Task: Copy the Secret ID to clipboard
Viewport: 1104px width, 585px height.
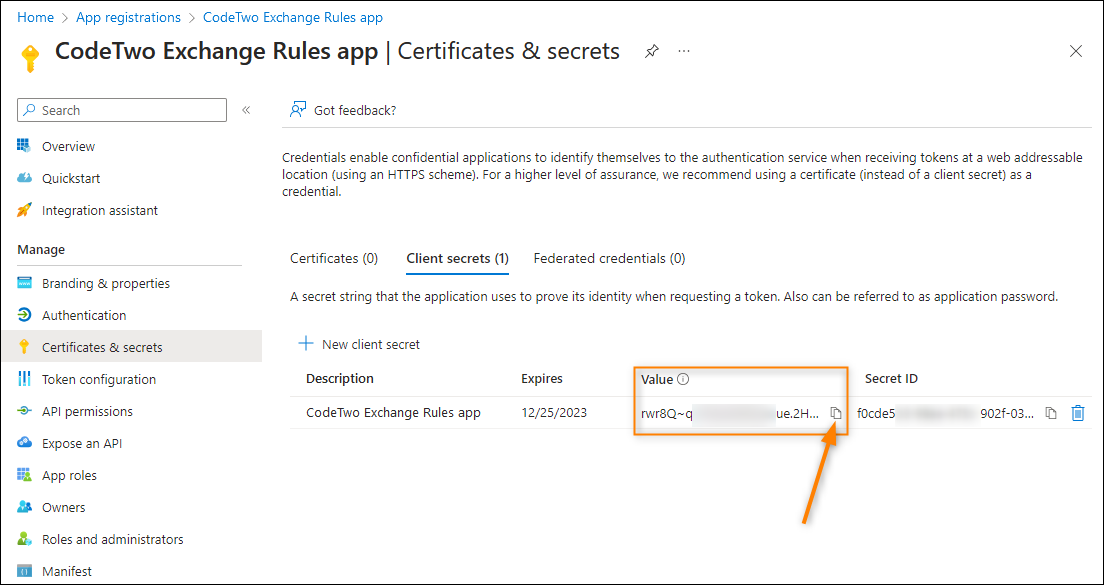Action: click(1050, 413)
